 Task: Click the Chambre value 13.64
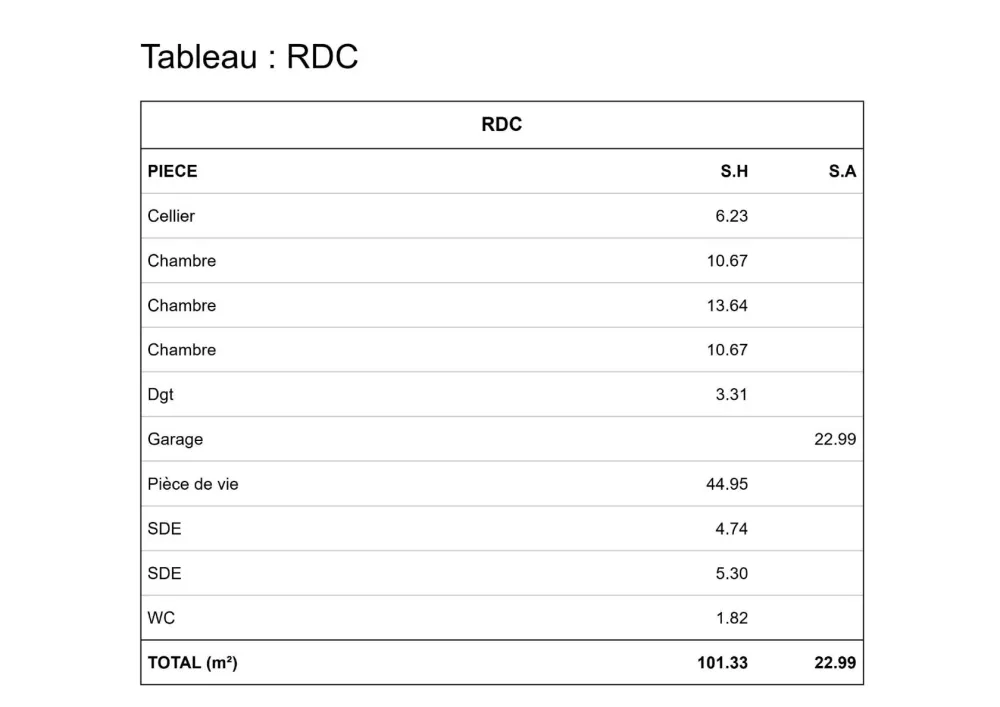tap(727, 305)
